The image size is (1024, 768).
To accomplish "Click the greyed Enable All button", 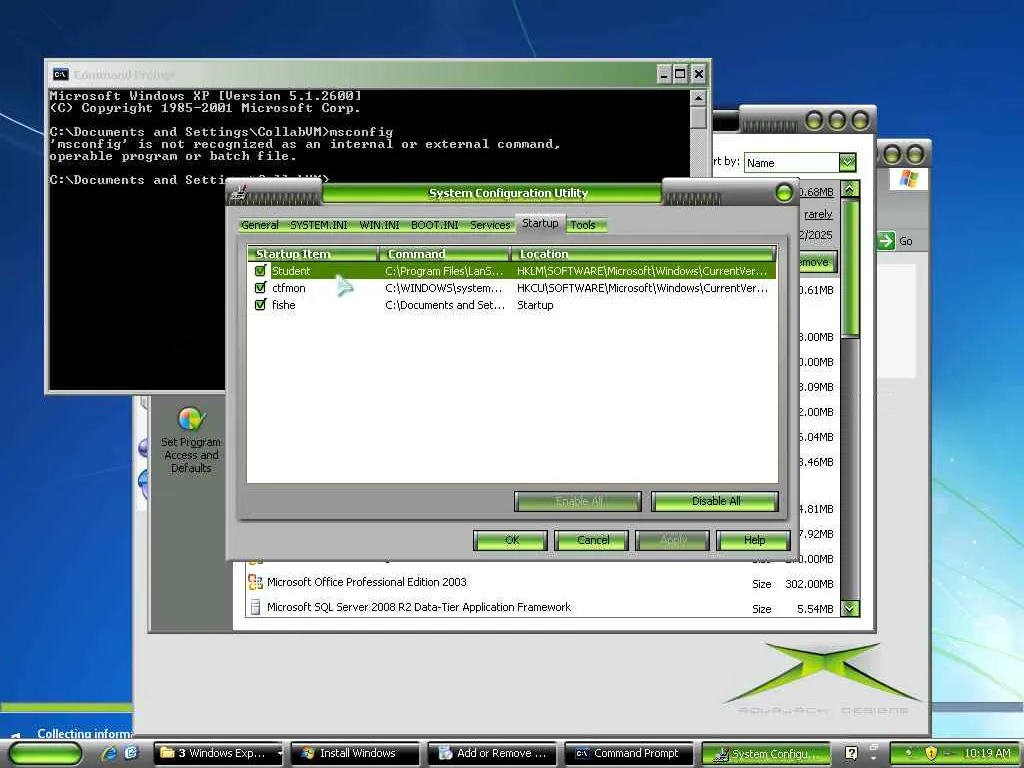I will pyautogui.click(x=578, y=501).
